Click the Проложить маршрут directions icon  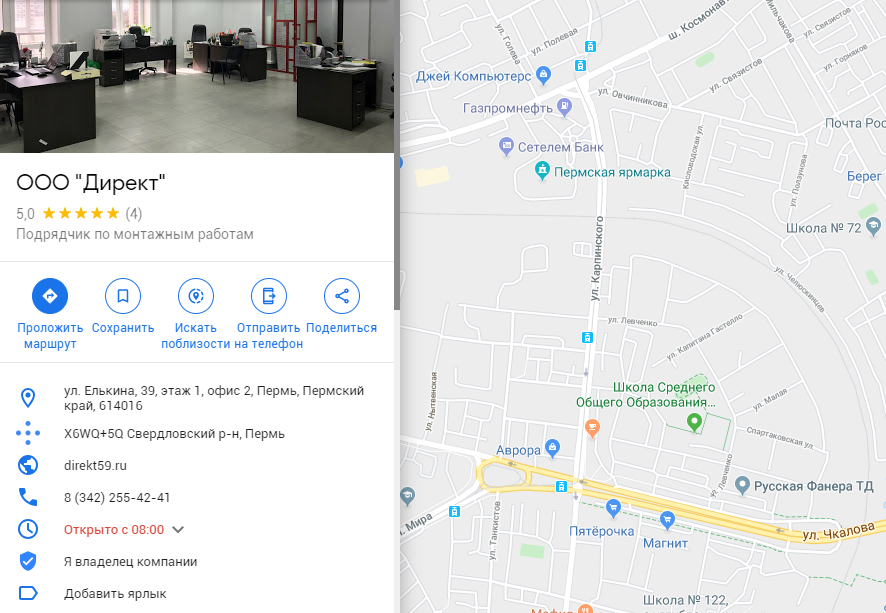click(50, 296)
